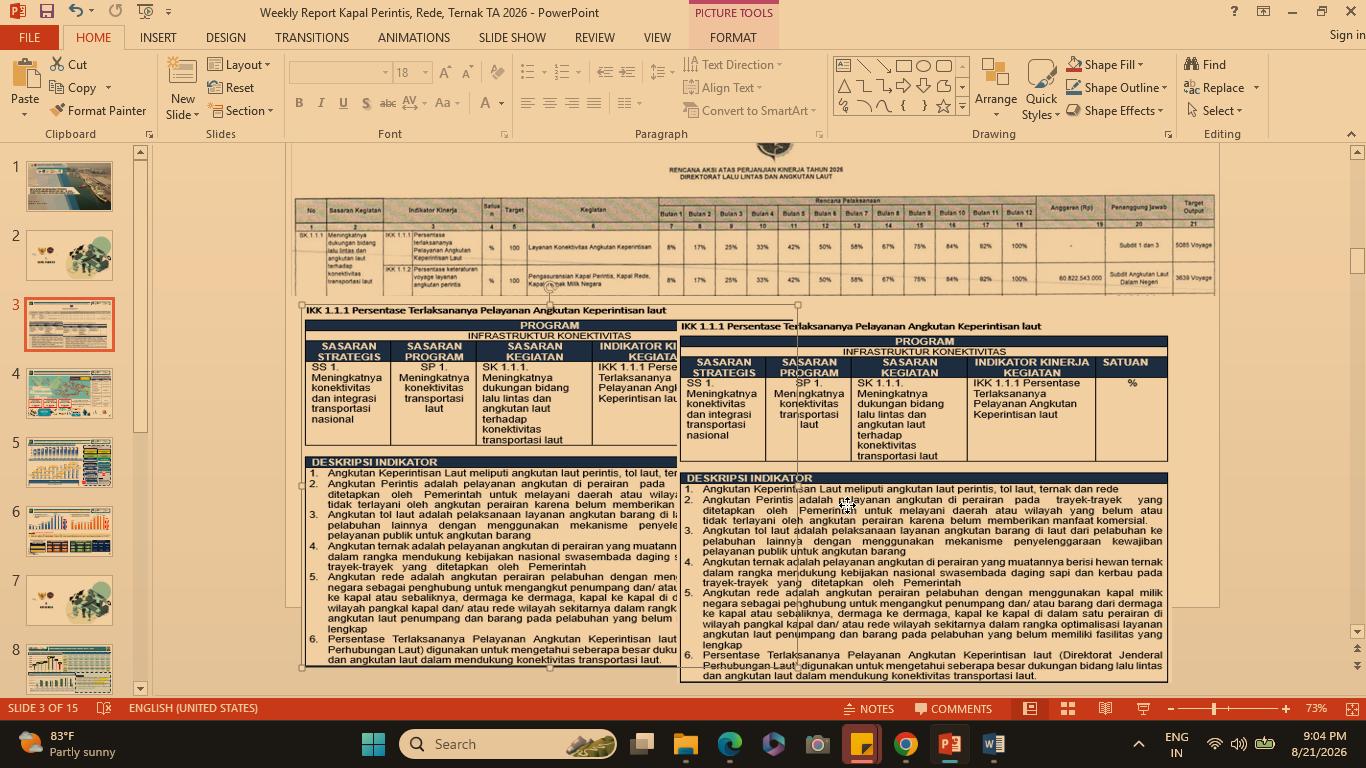Image resolution: width=1366 pixels, height=768 pixels.
Task: Switch to the Format tab
Action: pyautogui.click(x=733, y=37)
